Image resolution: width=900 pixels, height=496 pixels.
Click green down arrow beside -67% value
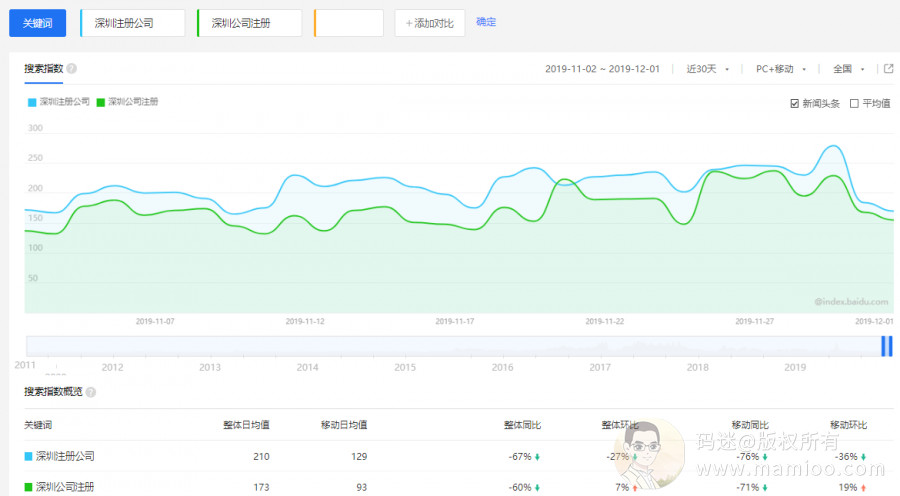click(538, 457)
